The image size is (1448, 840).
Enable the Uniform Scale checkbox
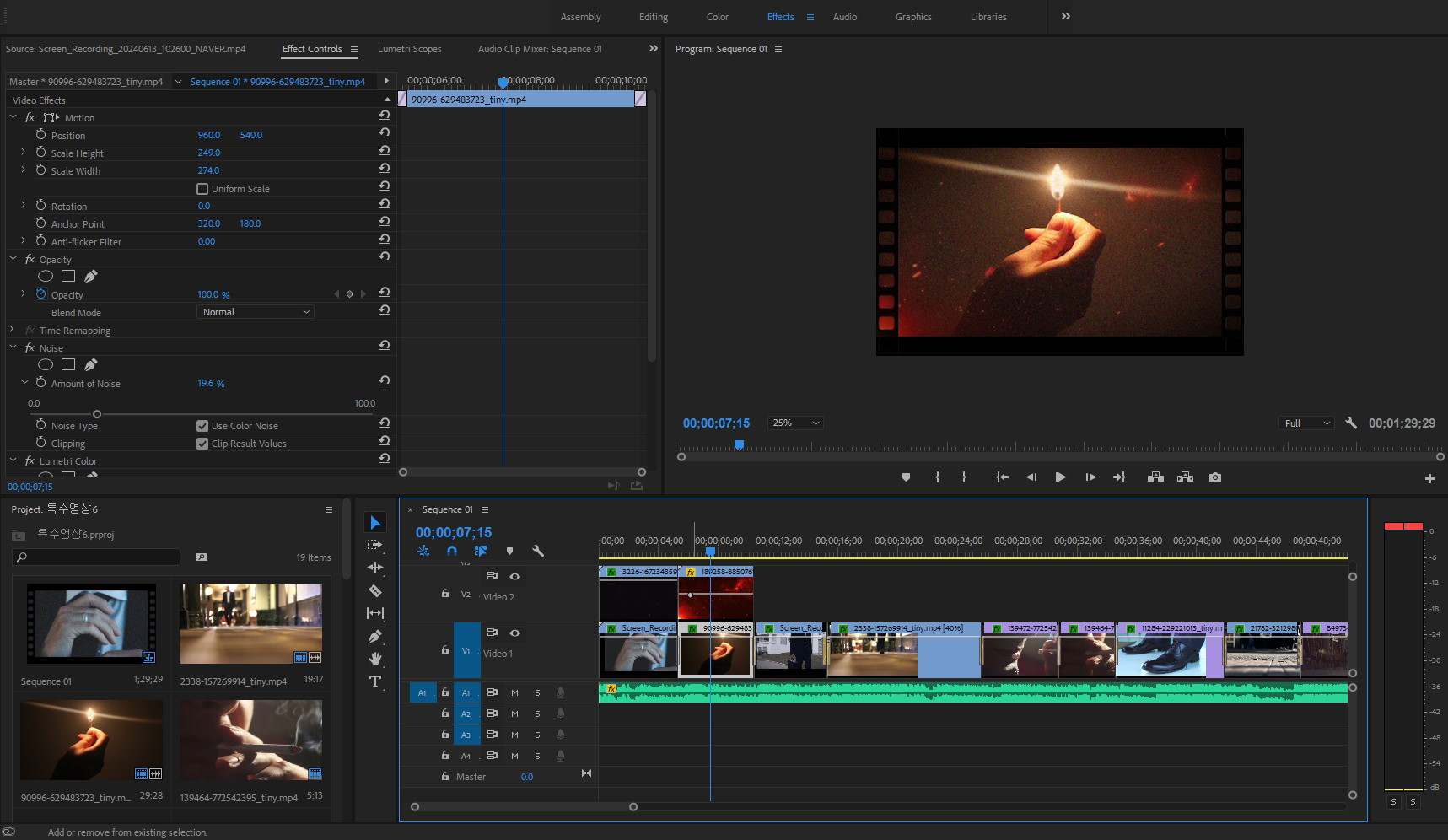[202, 189]
